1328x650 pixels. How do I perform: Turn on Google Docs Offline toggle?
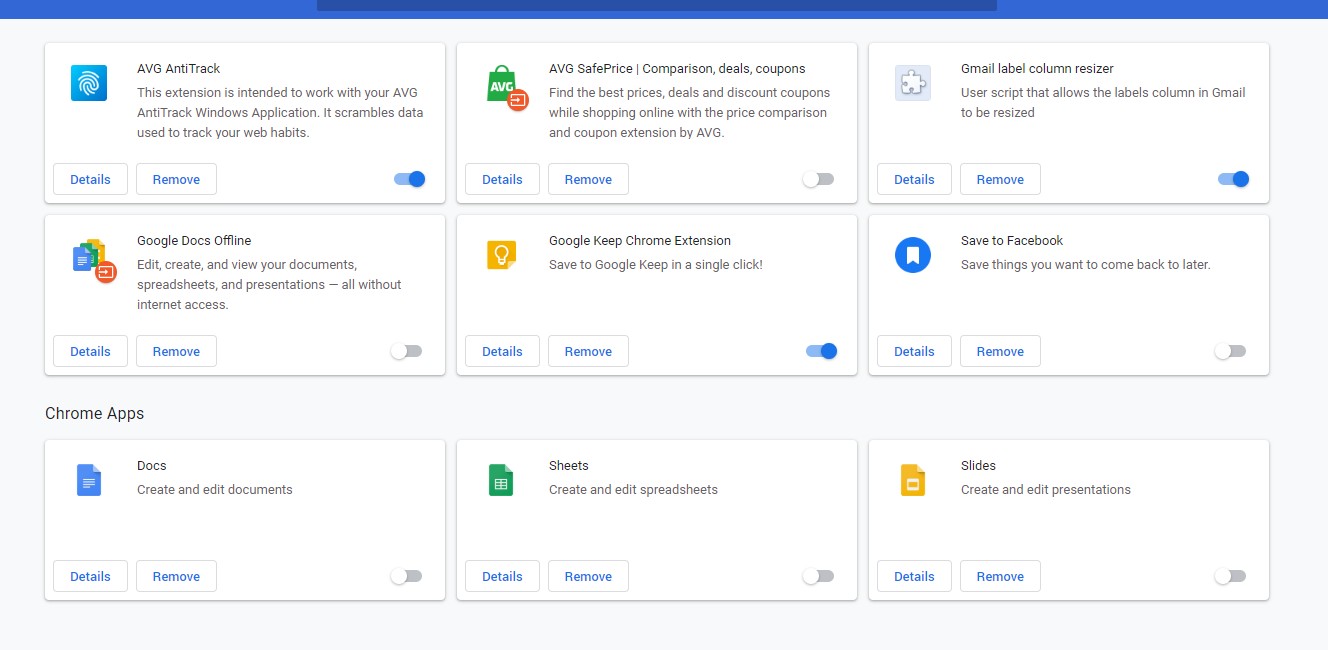point(406,351)
